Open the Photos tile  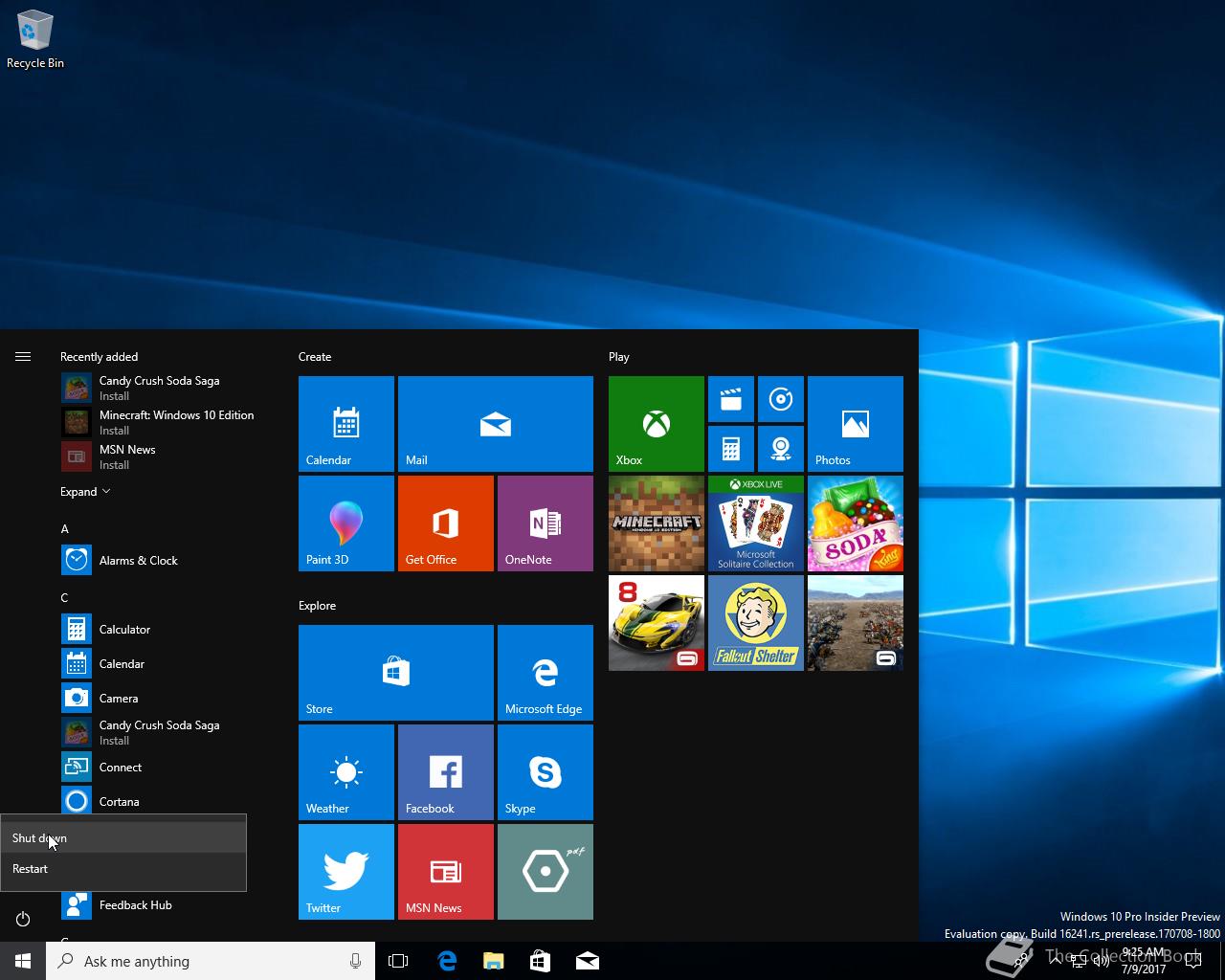click(856, 424)
